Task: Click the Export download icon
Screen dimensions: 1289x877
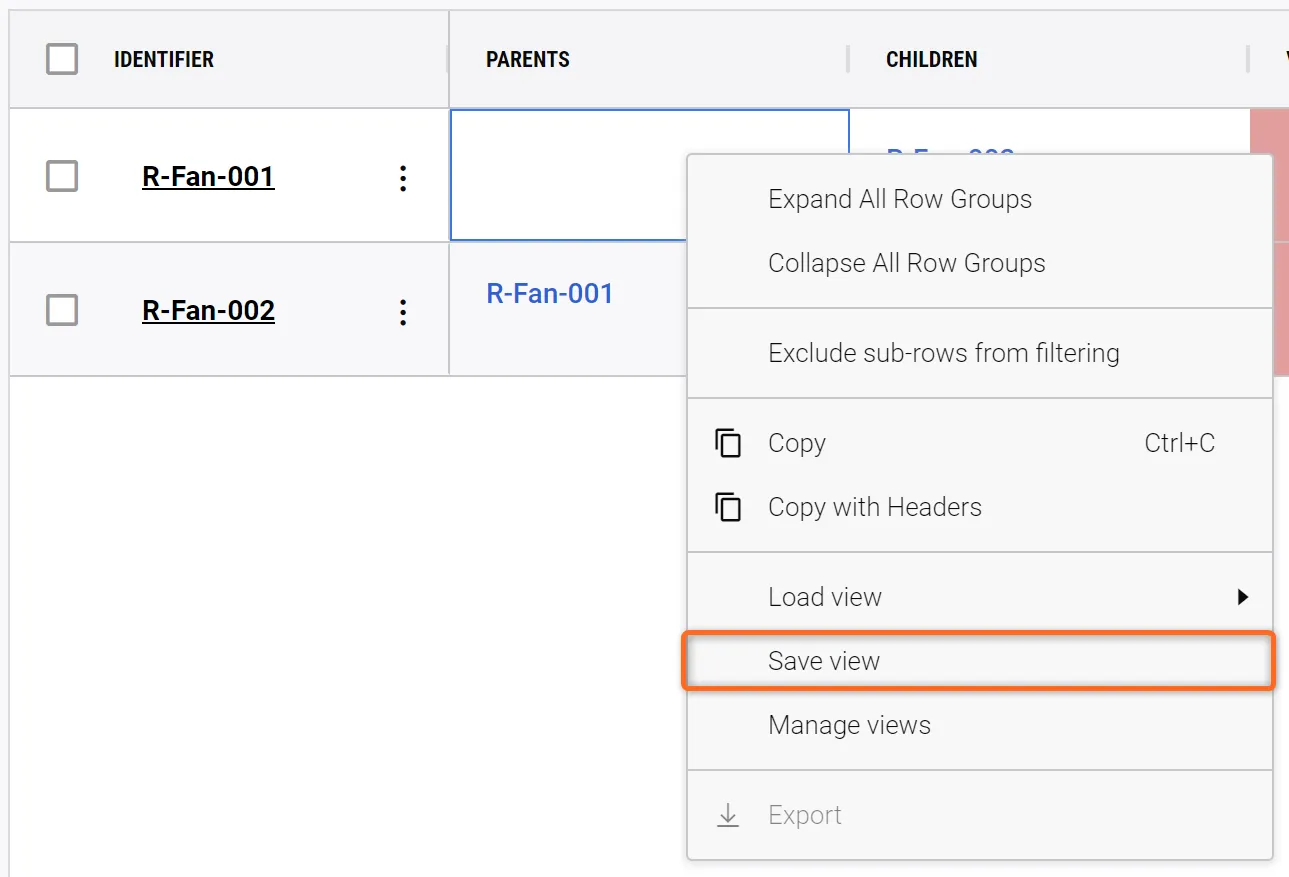Action: (729, 815)
